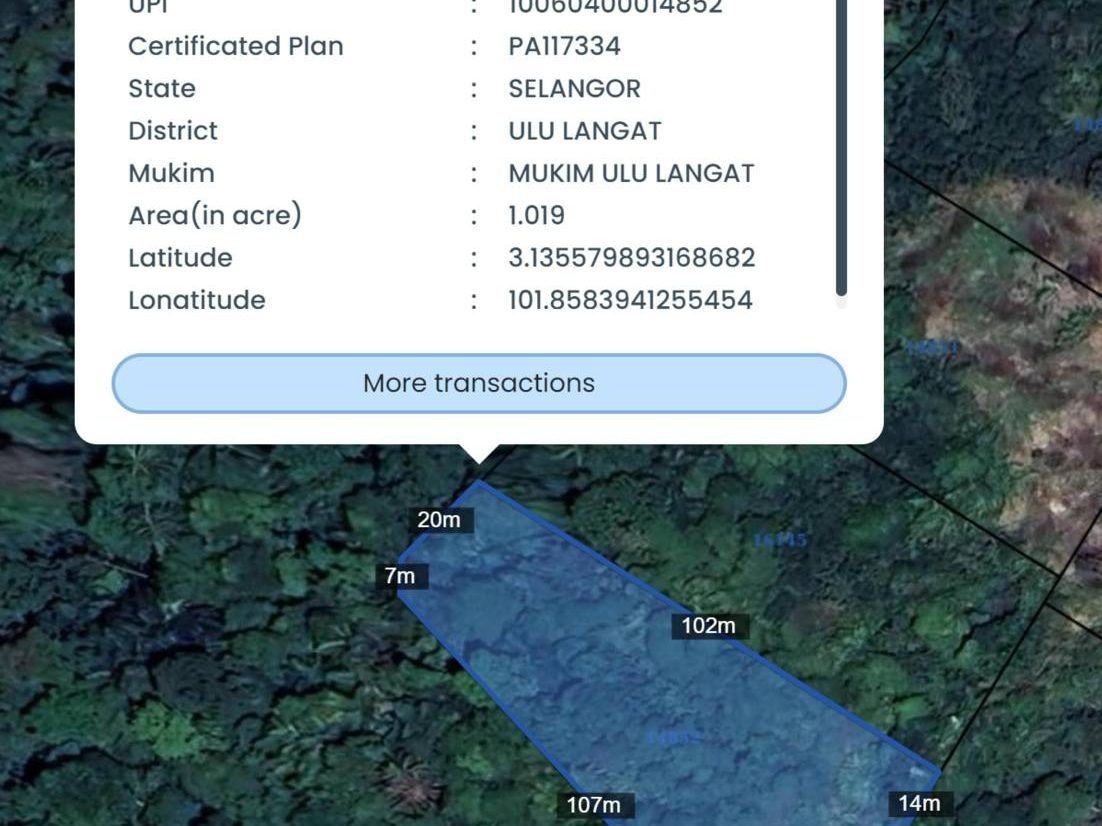Click the area value 1.019
Image resolution: width=1102 pixels, height=826 pixels.
click(x=536, y=215)
